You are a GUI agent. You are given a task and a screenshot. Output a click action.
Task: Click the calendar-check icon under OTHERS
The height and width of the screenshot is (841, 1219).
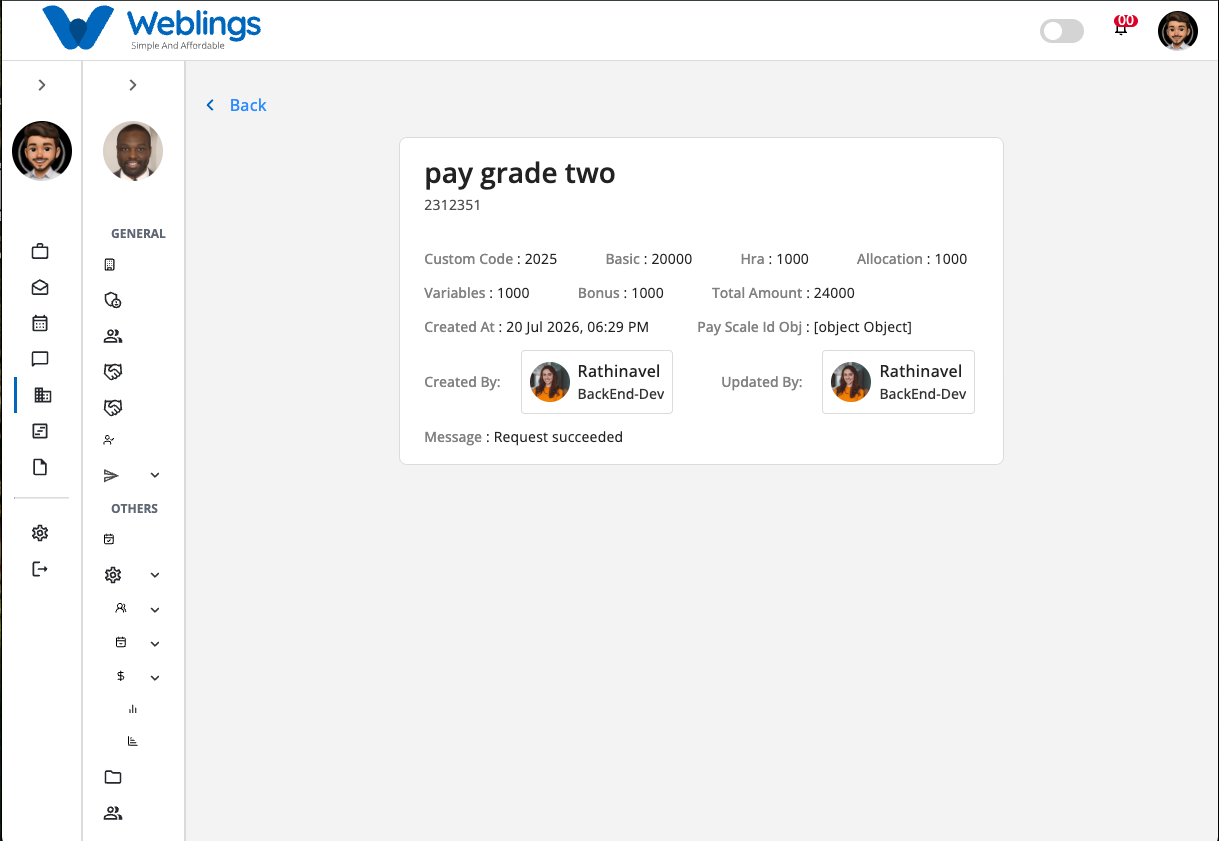(x=109, y=539)
